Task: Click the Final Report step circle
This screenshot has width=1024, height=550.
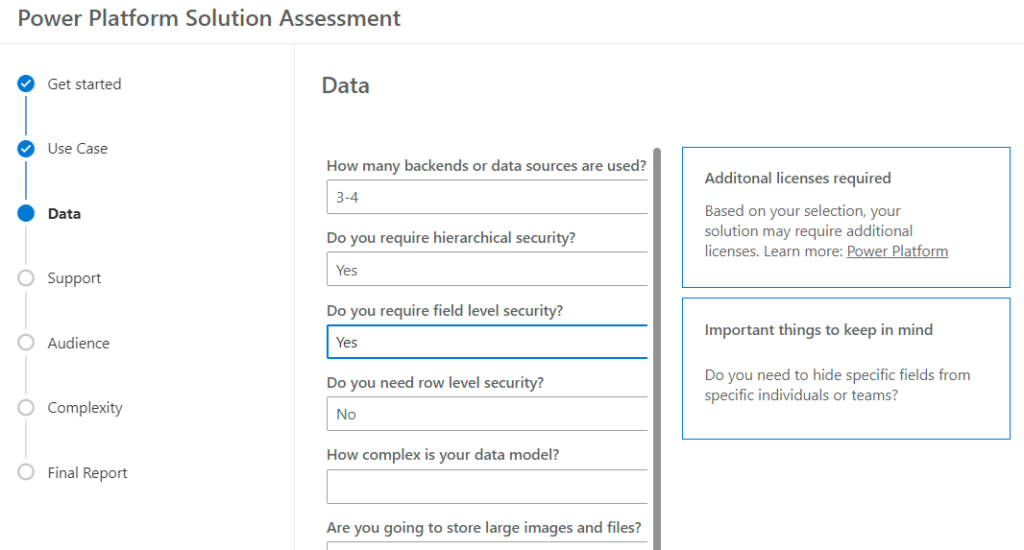Action: click(x=26, y=472)
